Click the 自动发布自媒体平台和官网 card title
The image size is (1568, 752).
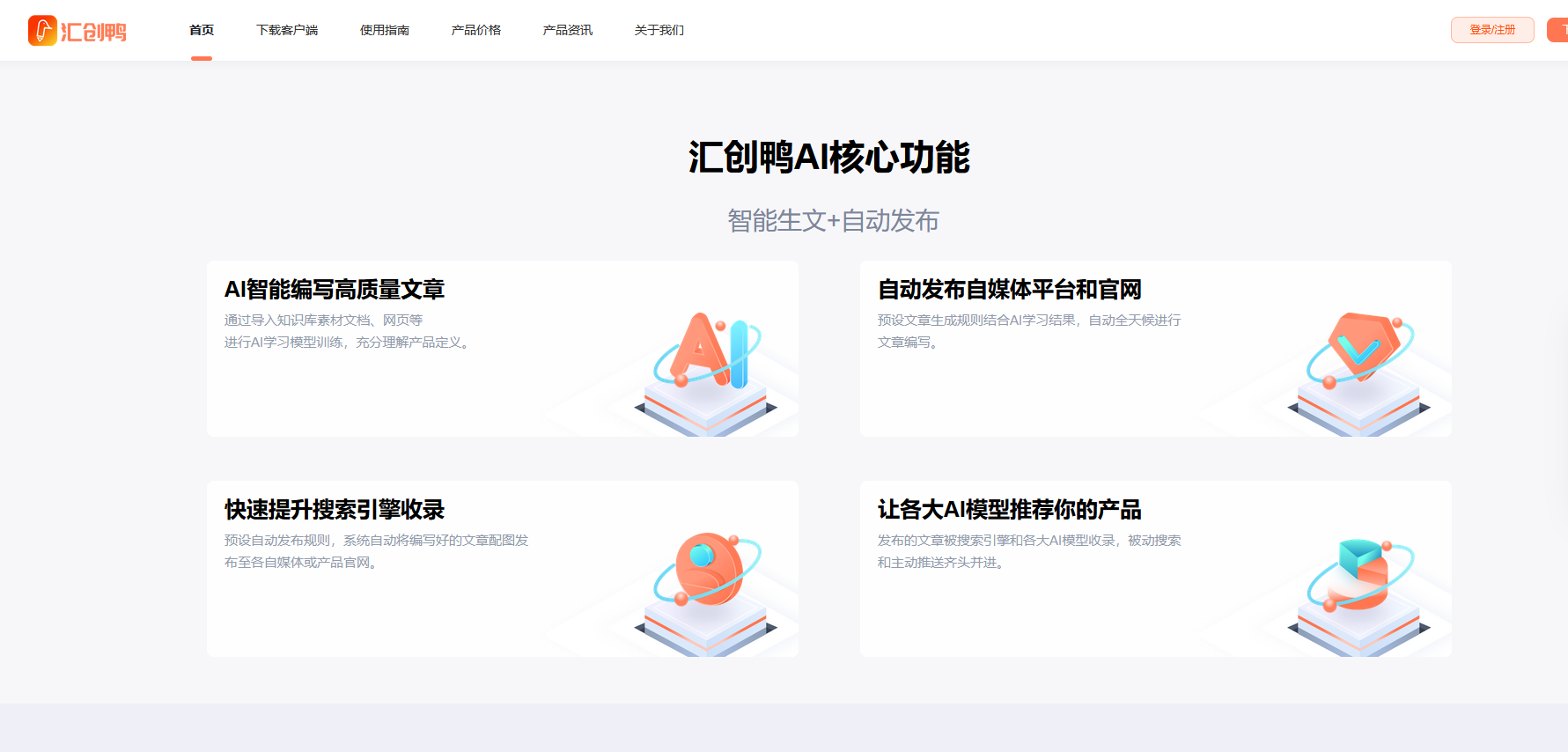click(x=1010, y=290)
